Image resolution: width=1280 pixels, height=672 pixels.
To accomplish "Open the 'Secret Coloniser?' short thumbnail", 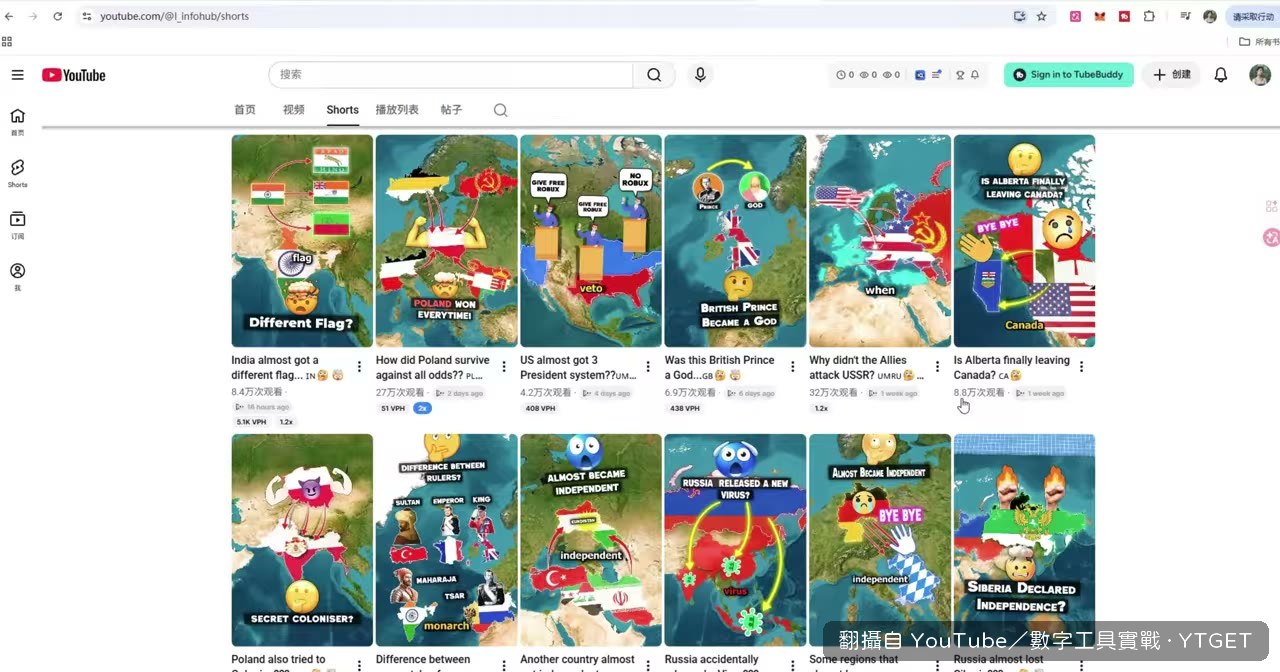I will click(302, 540).
